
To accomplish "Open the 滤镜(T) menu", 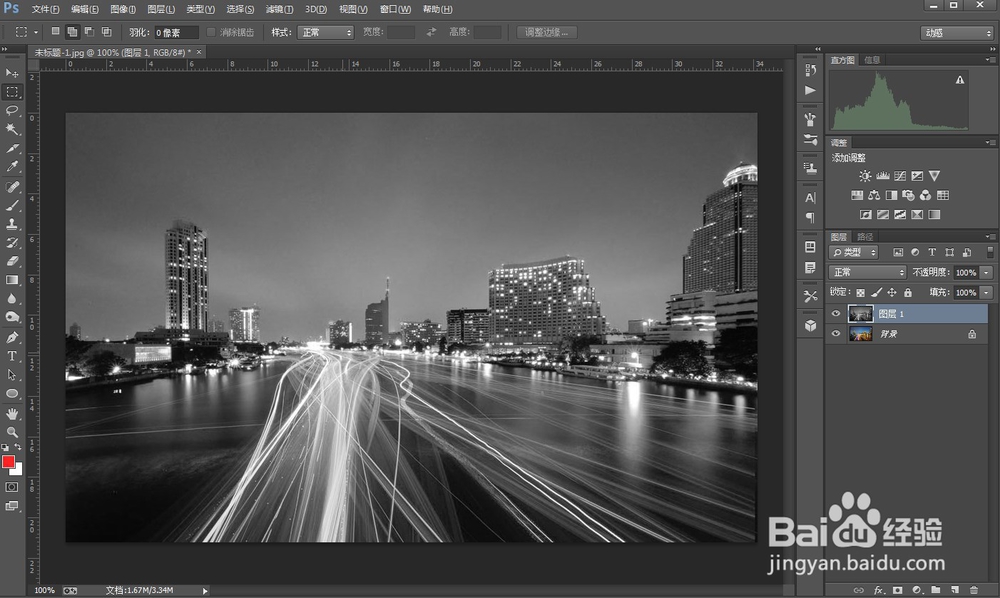I will [279, 10].
